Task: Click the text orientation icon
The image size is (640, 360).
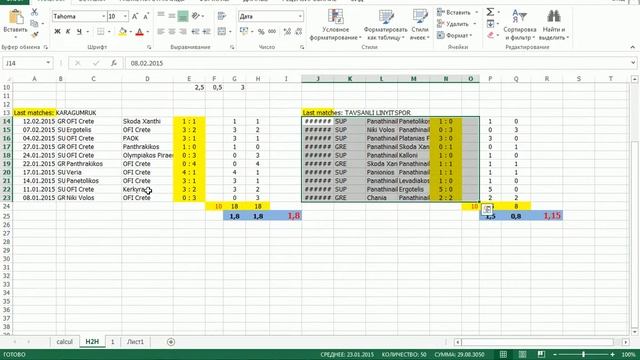Action: (196, 16)
